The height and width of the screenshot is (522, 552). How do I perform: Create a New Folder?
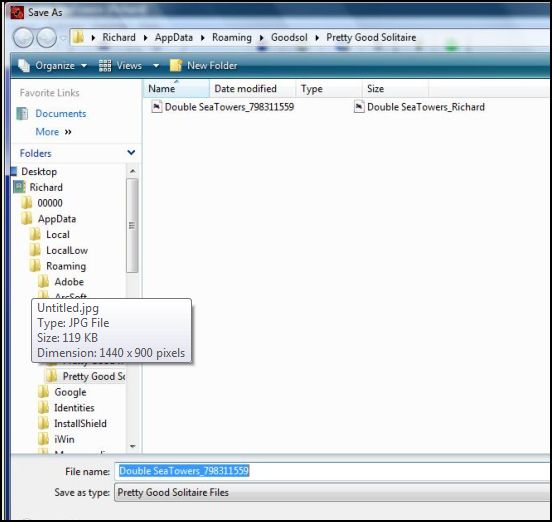coord(203,65)
